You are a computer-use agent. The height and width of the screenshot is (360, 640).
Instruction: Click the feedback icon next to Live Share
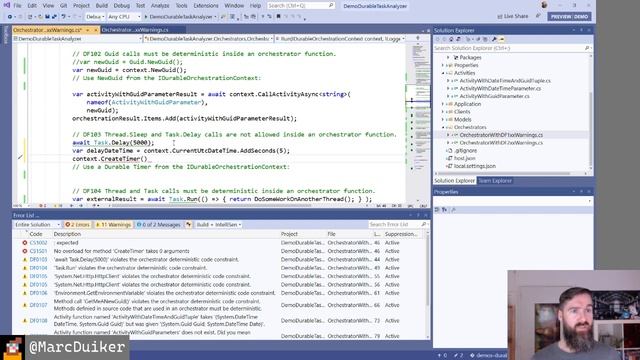[538, 16]
